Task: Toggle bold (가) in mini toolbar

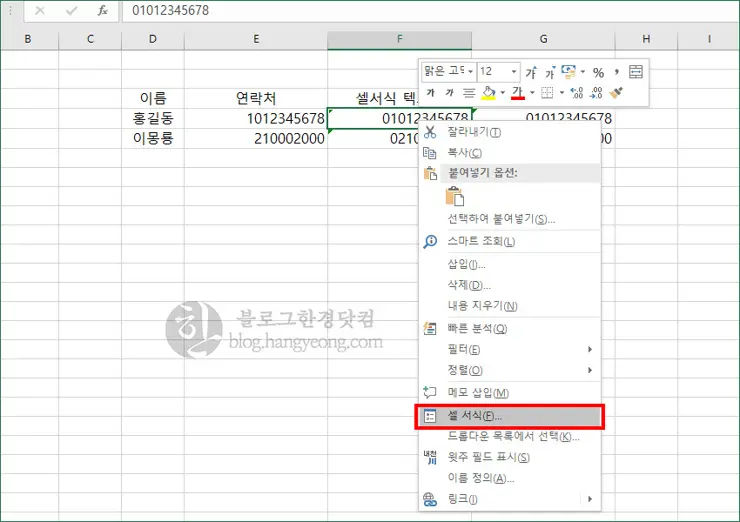Action: point(430,93)
